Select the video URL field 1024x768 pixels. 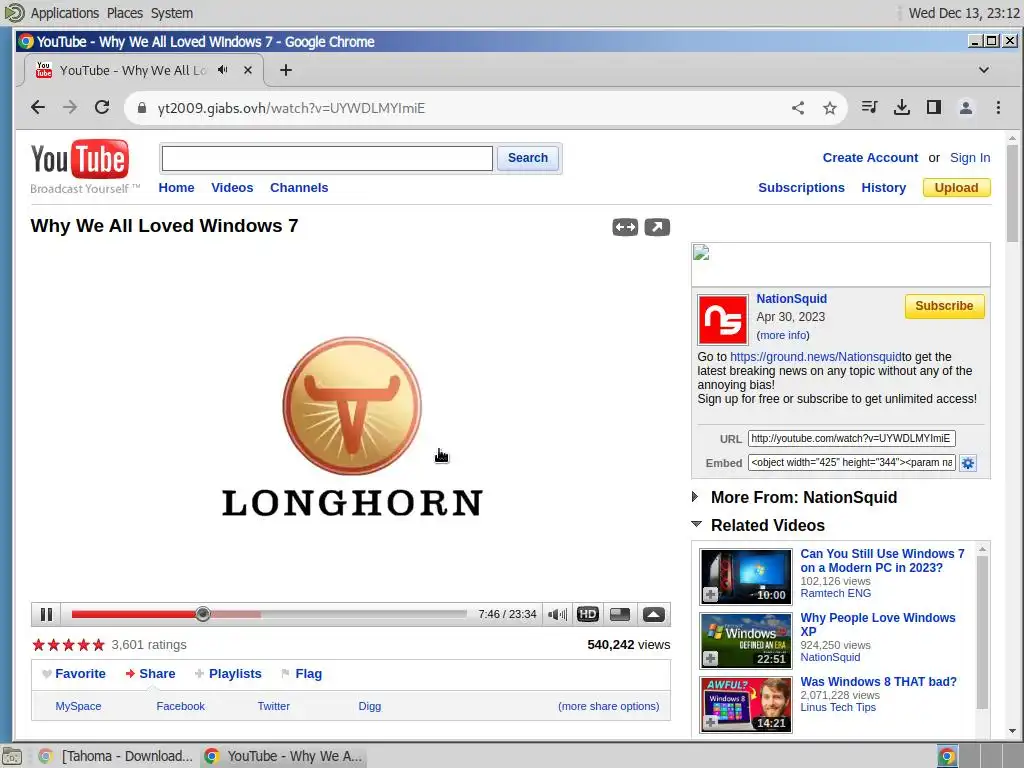click(x=852, y=439)
